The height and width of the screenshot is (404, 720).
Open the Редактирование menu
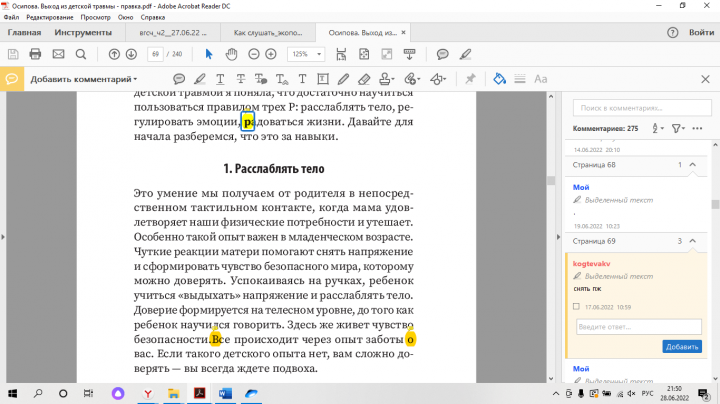point(50,17)
